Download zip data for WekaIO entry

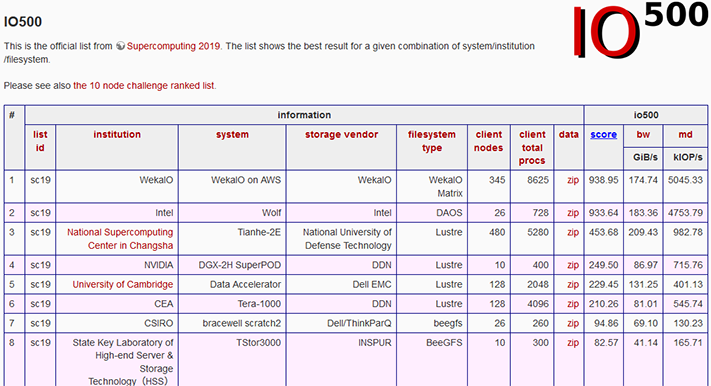573,180
